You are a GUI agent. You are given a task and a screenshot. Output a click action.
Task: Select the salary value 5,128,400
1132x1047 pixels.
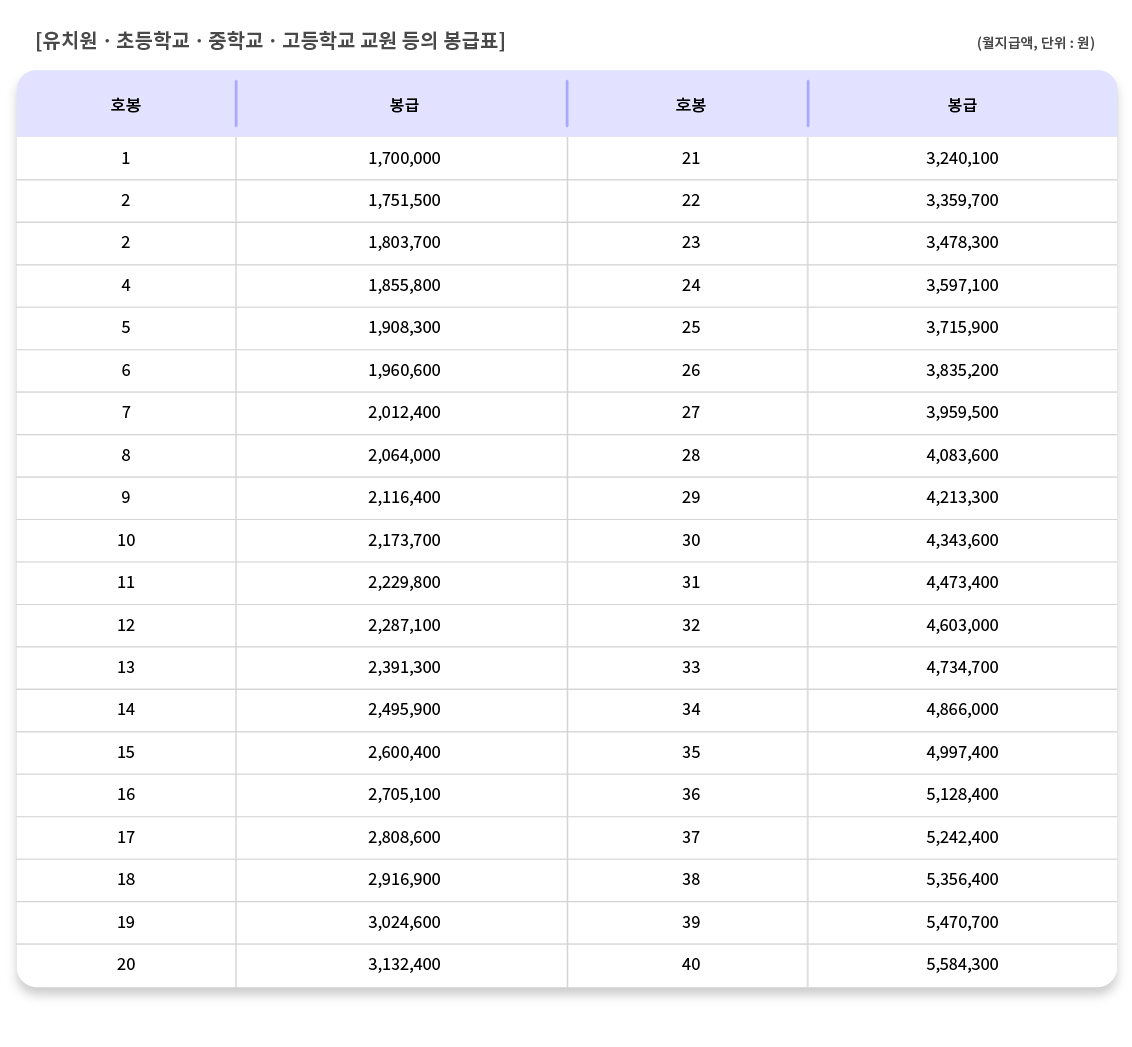962,794
